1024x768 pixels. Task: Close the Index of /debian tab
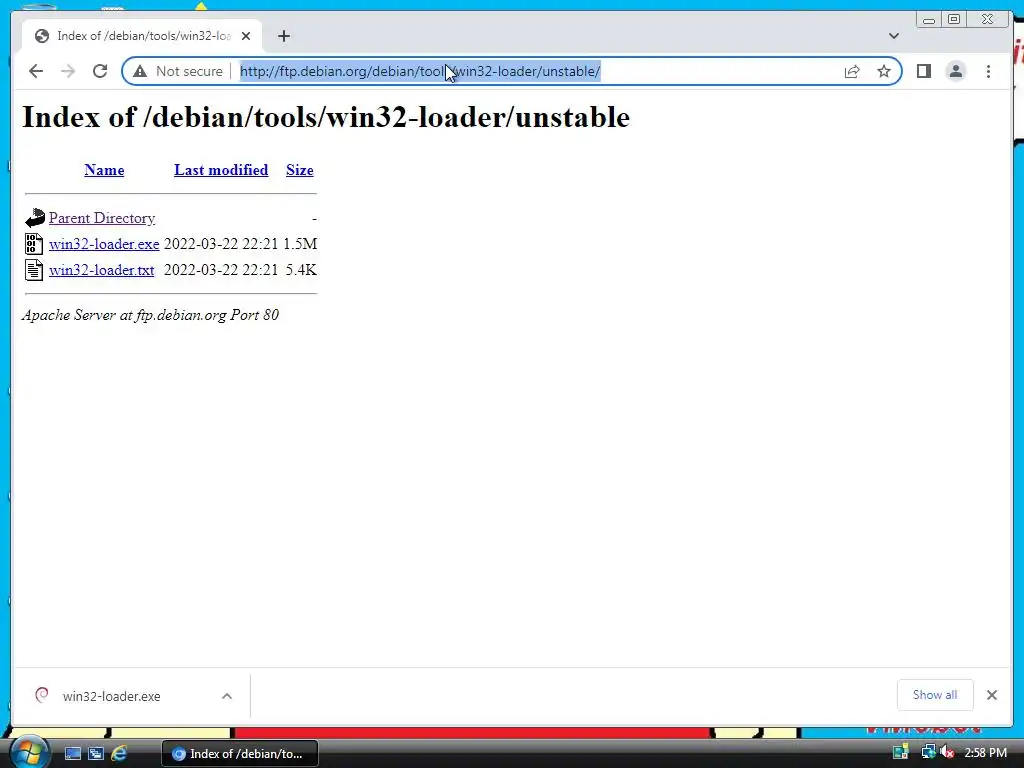click(x=246, y=36)
